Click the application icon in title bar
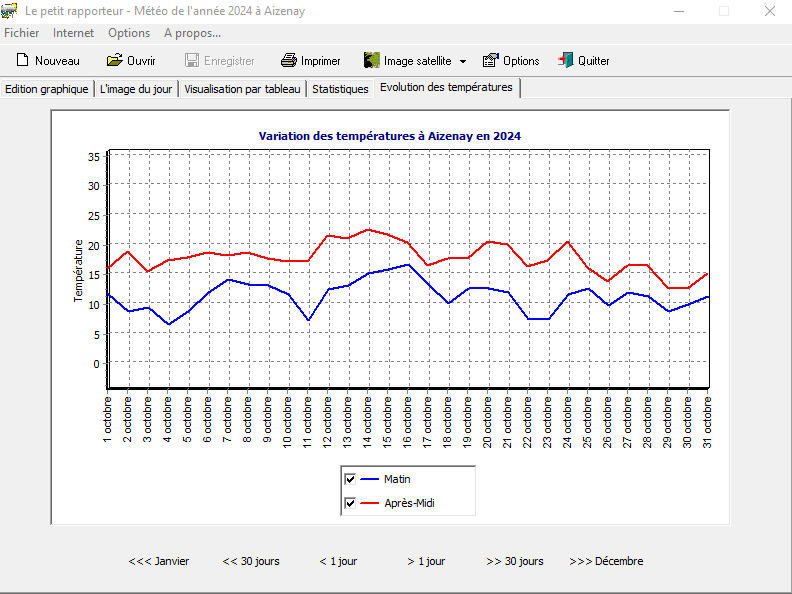The width and height of the screenshot is (792, 594). (10, 11)
